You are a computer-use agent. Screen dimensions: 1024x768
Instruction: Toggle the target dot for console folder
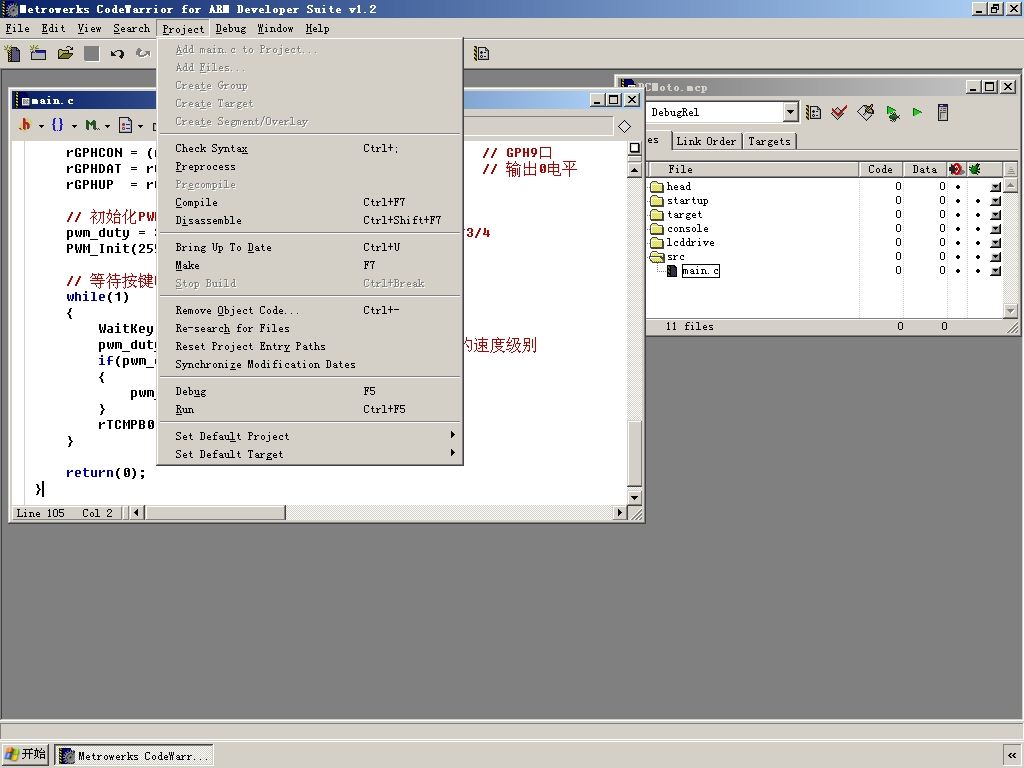[958, 229]
